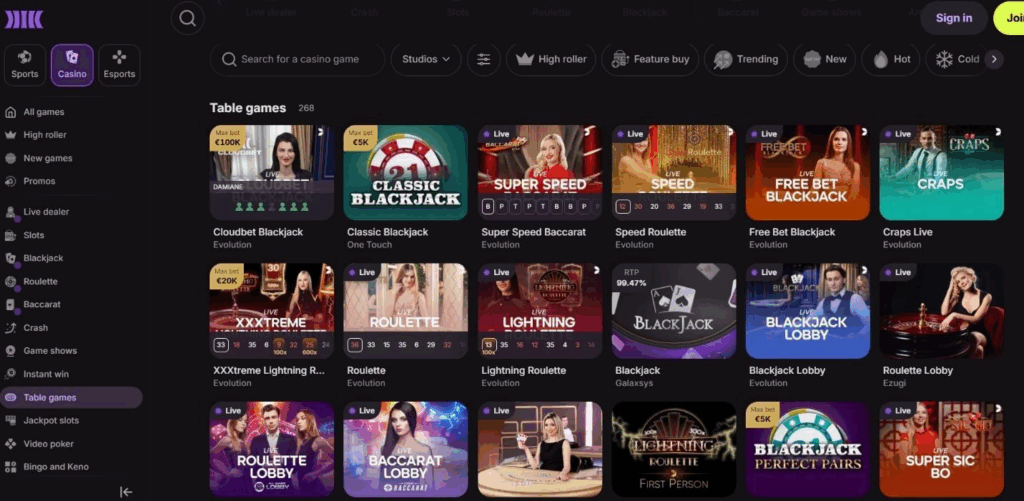Click the Table games heading

(248, 108)
